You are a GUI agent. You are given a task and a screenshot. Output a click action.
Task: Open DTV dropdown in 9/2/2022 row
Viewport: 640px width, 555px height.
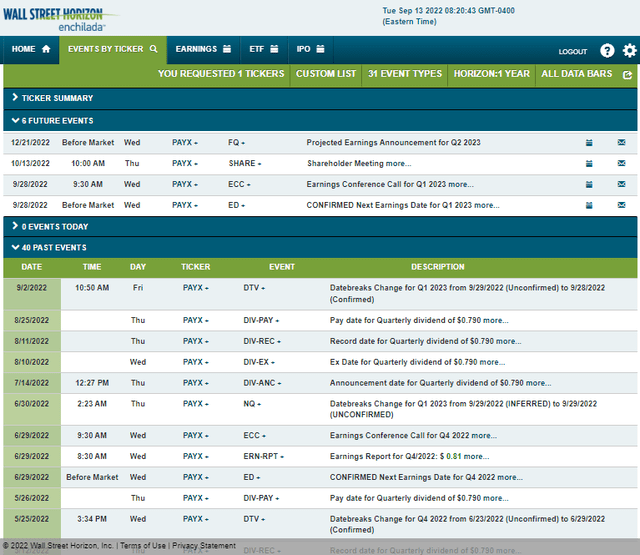point(254,288)
